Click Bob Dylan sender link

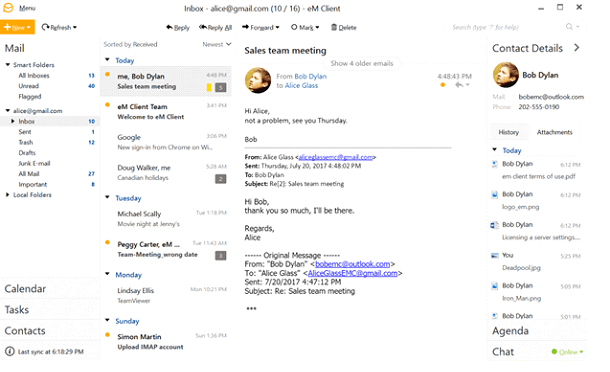click(310, 76)
